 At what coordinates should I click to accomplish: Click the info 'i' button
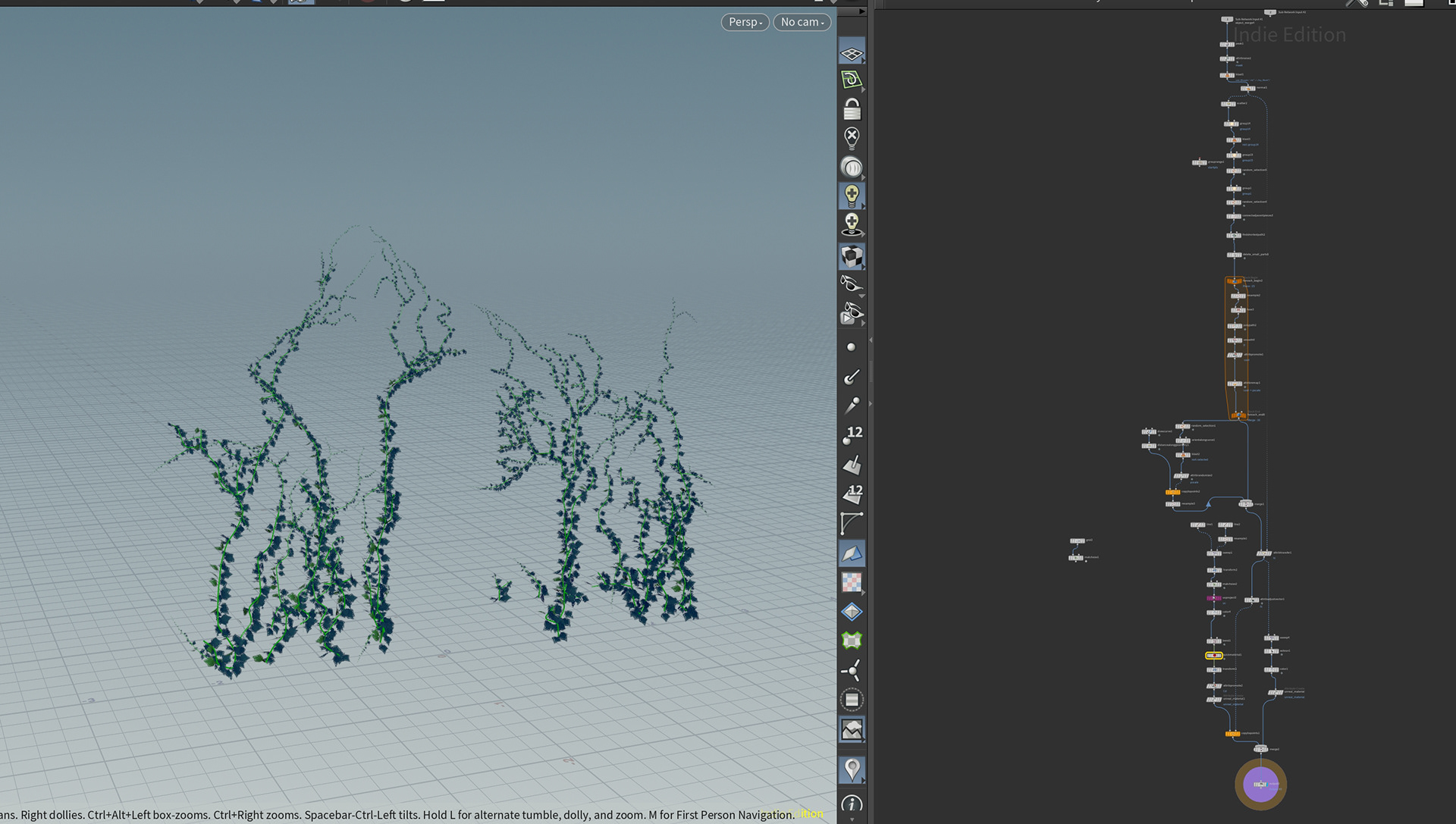pyautogui.click(x=852, y=804)
